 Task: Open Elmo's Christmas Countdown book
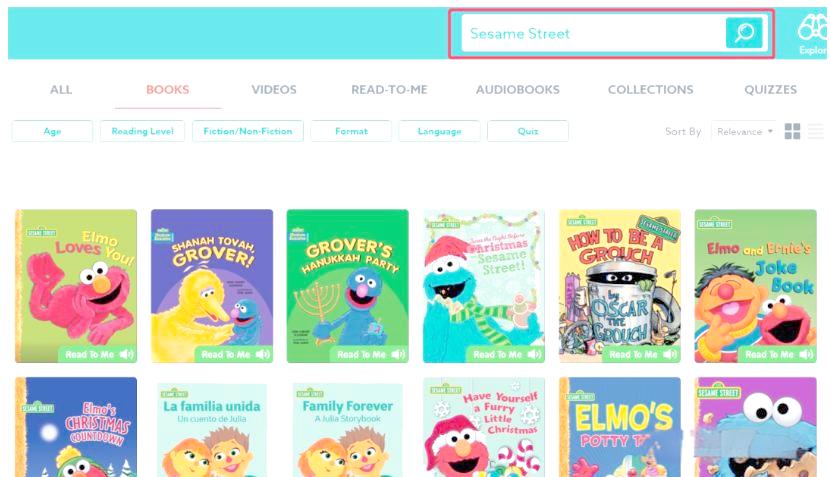pos(76,427)
